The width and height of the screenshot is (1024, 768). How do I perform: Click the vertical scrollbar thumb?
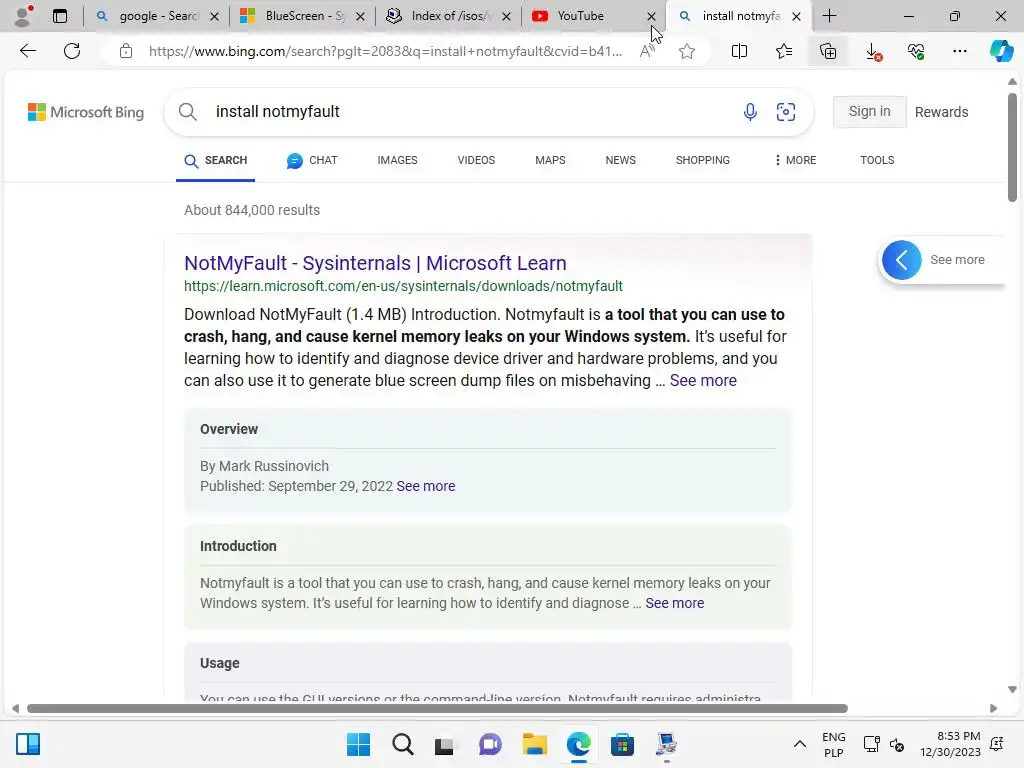pos(1012,148)
